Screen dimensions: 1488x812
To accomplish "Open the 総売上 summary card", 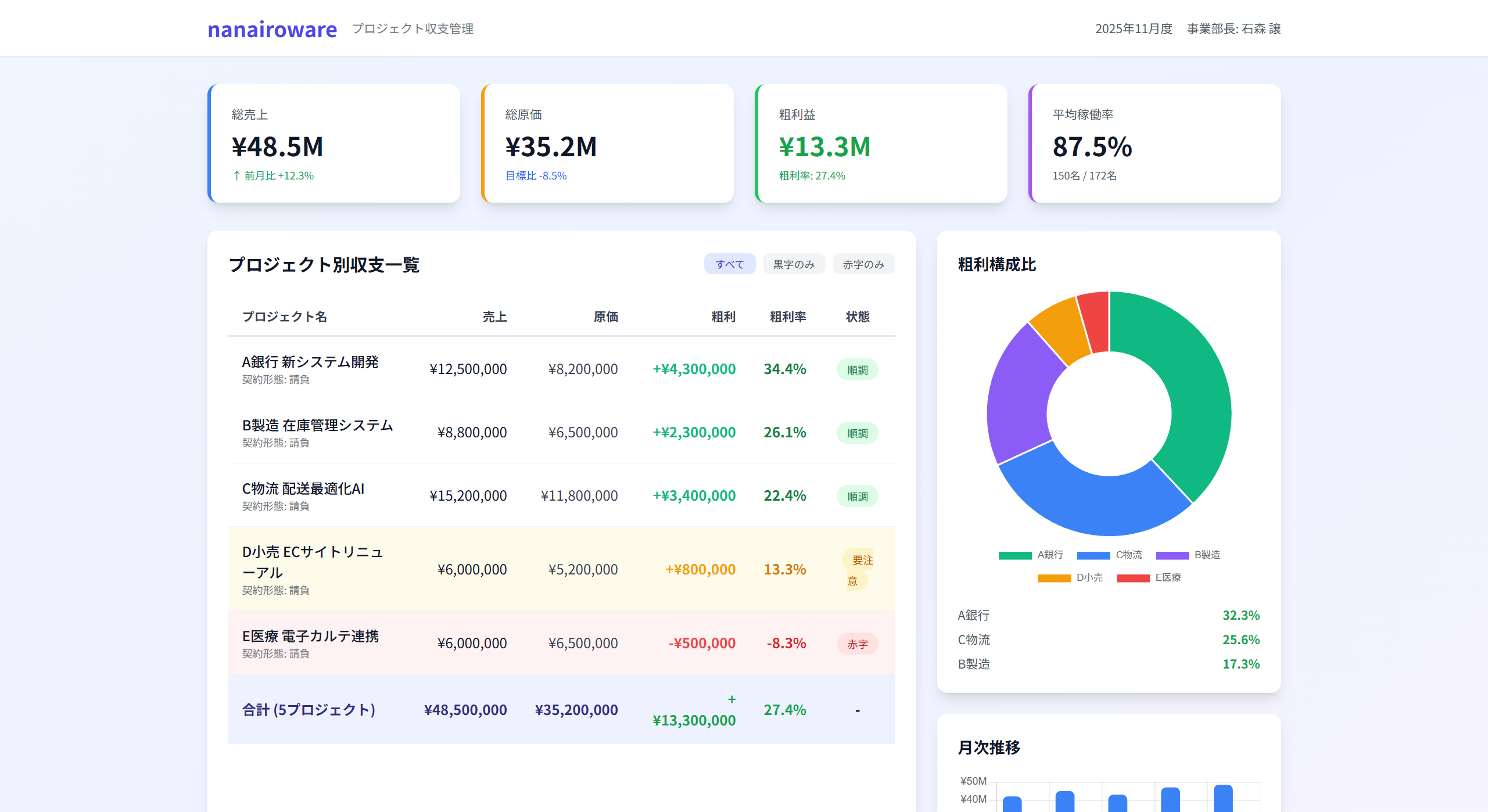I will 334,143.
